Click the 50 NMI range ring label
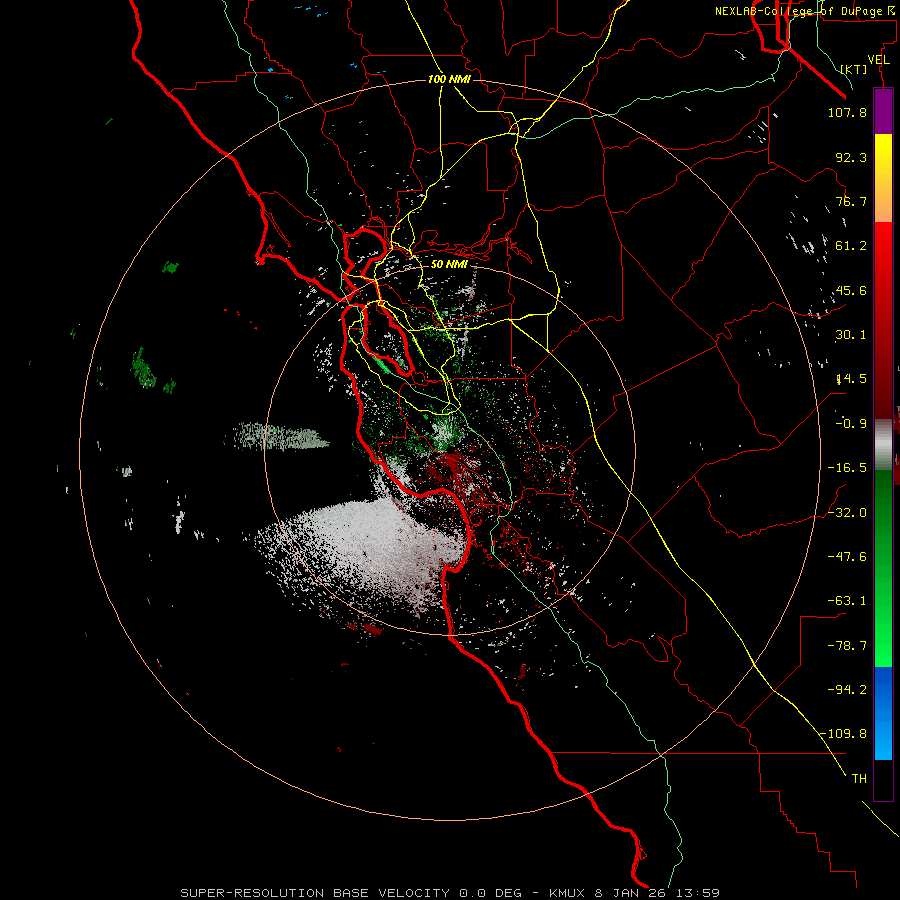 click(x=449, y=264)
